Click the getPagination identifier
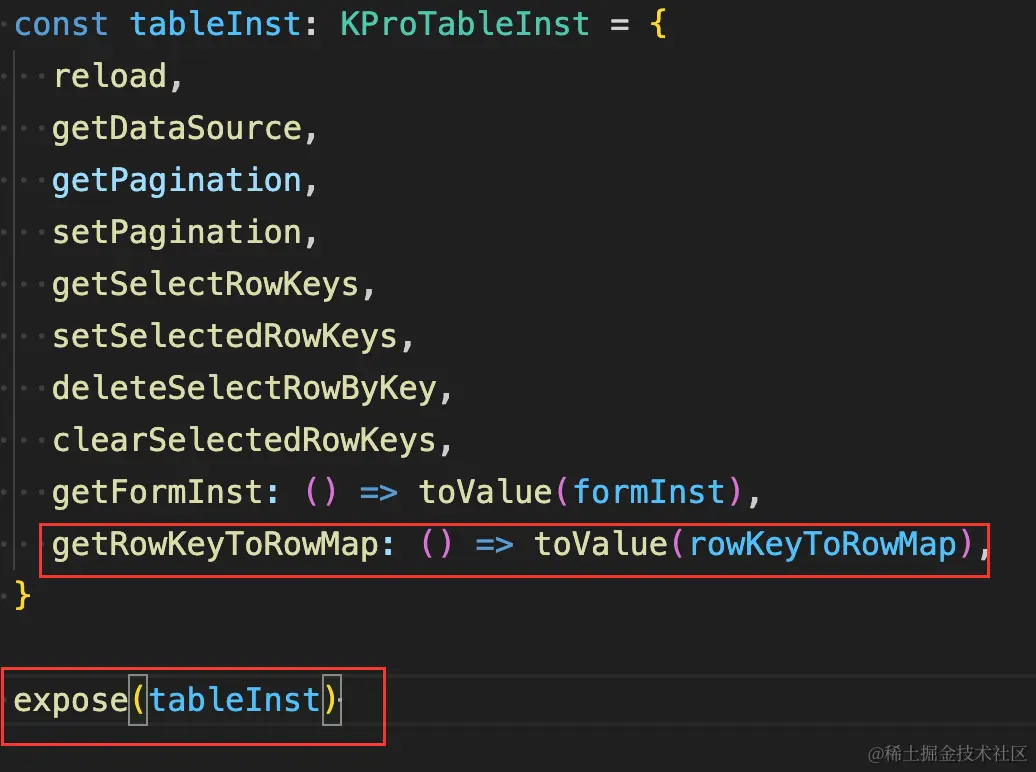The height and width of the screenshot is (772, 1036). click(176, 180)
